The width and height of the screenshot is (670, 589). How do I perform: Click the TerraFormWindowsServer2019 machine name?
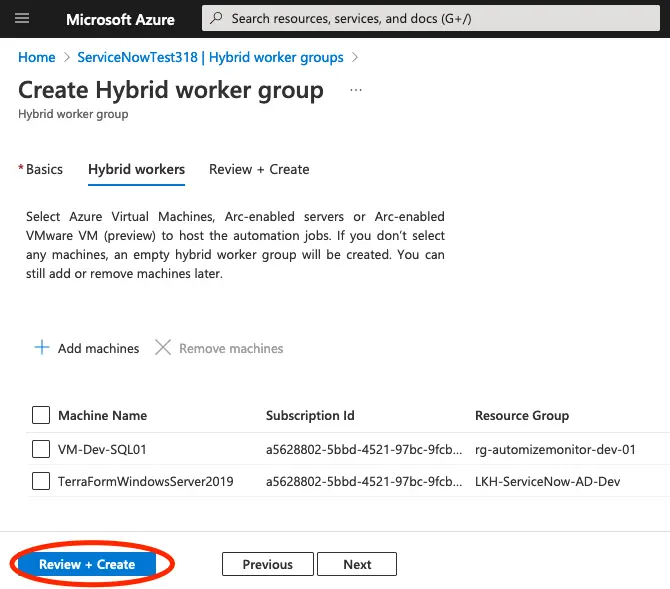point(146,481)
